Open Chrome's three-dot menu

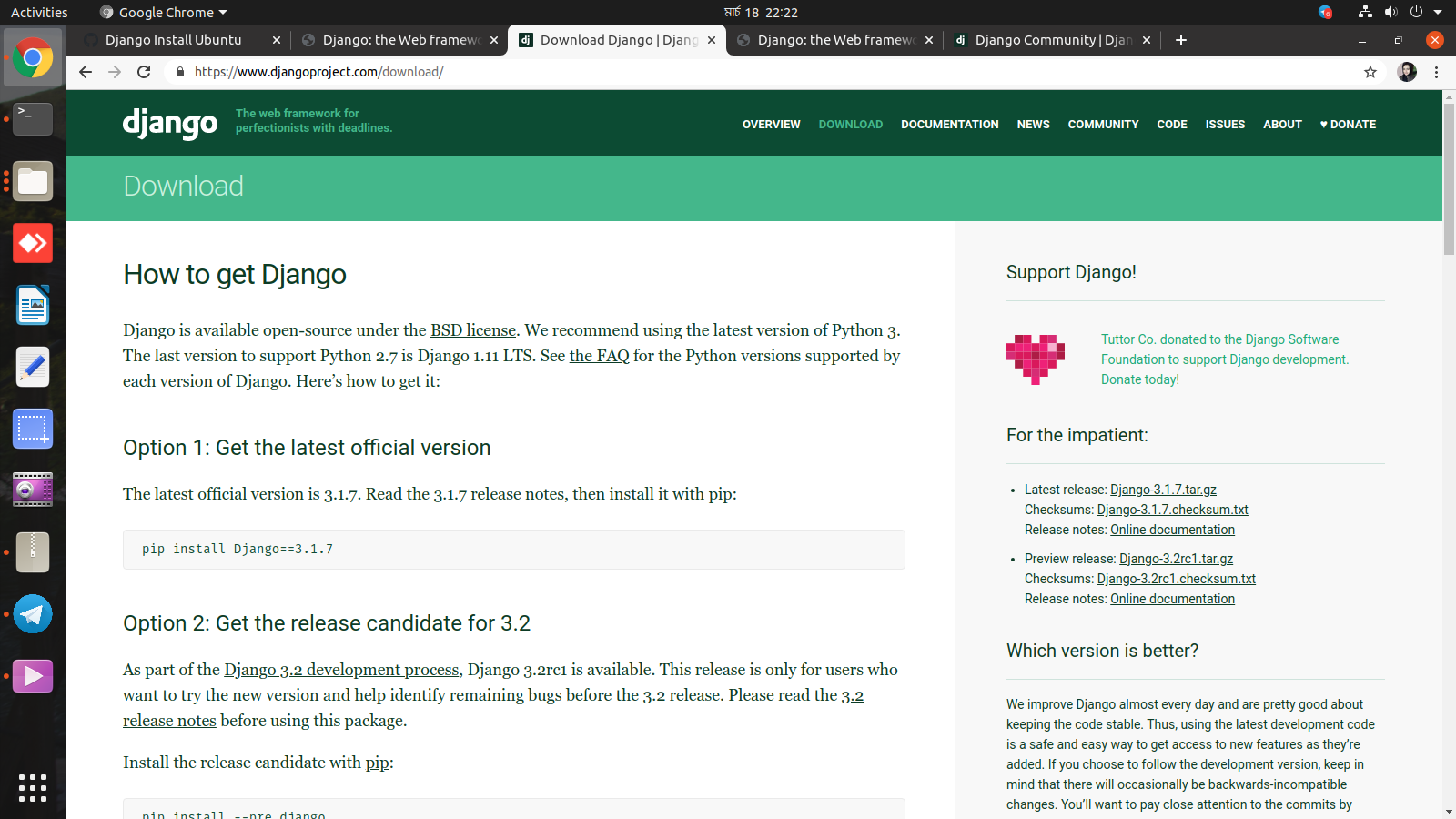click(x=1437, y=72)
